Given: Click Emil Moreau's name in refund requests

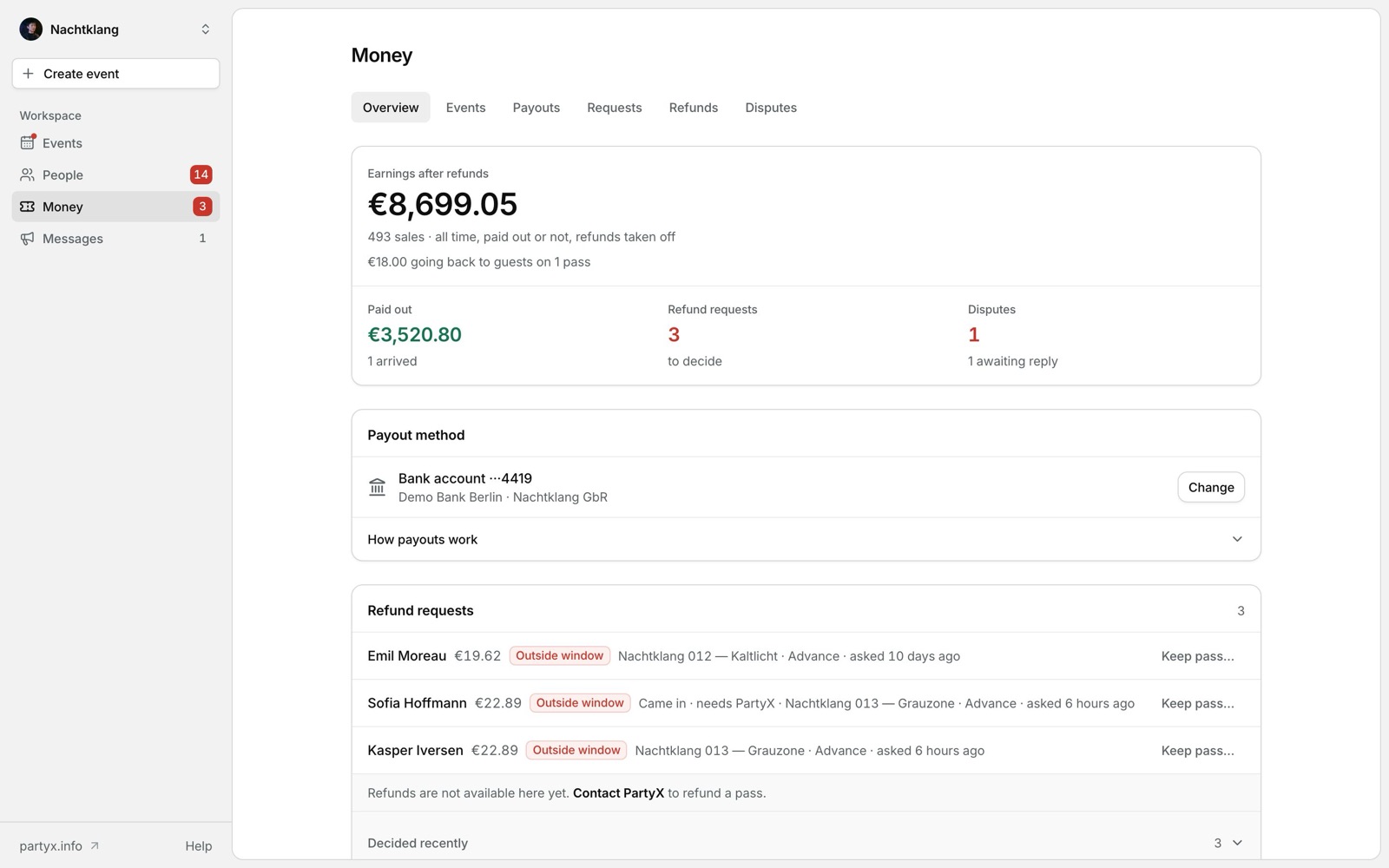Looking at the screenshot, I should pos(406,656).
